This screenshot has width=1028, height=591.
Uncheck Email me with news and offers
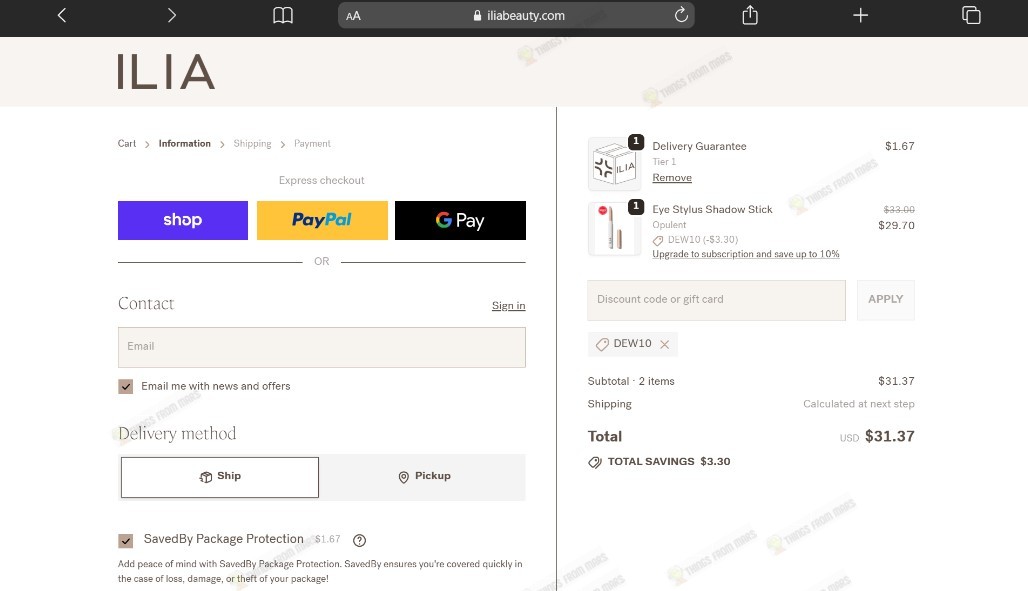pos(126,386)
